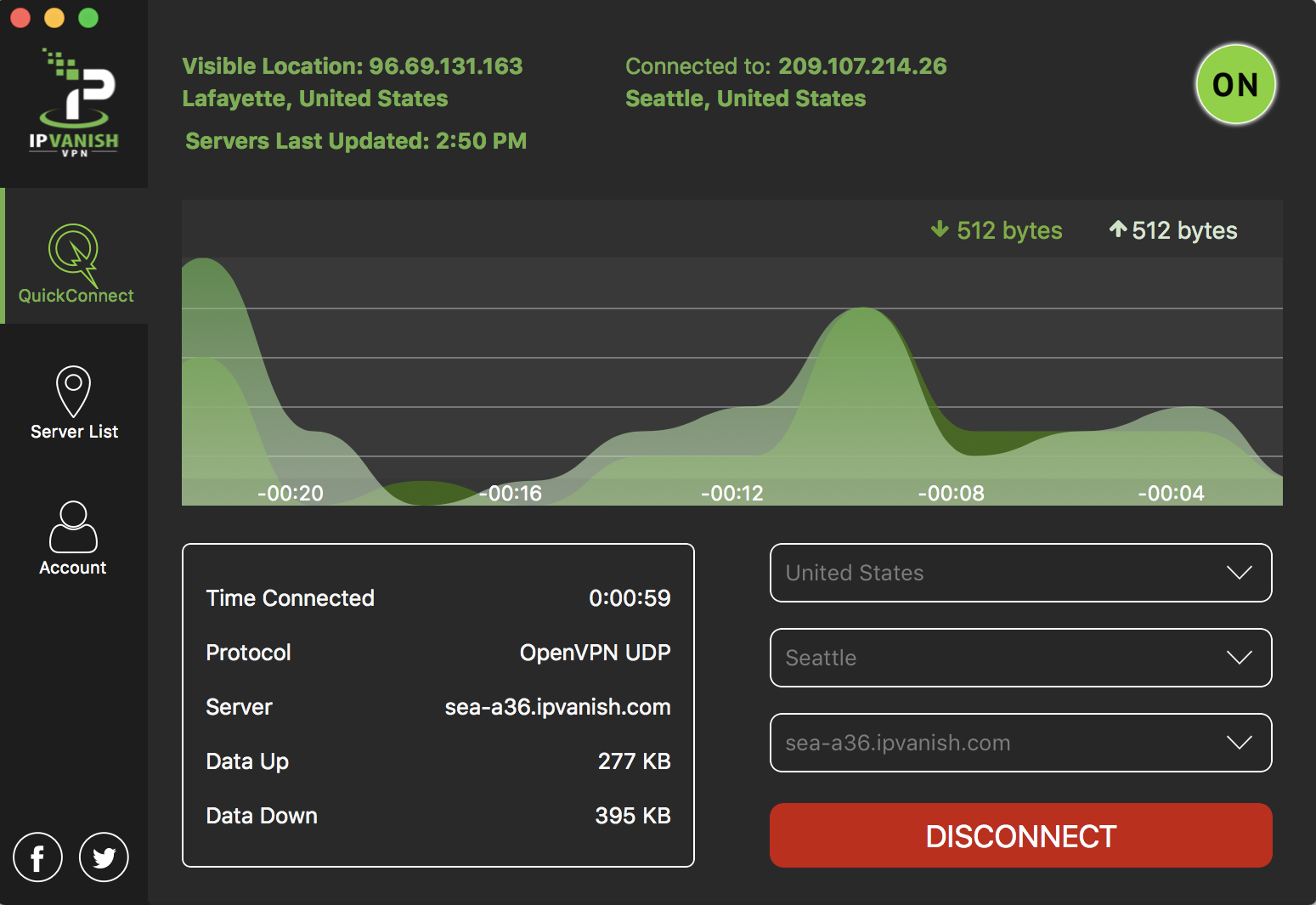
Task: Click the red DISCONNECT button
Action: pos(1020,835)
